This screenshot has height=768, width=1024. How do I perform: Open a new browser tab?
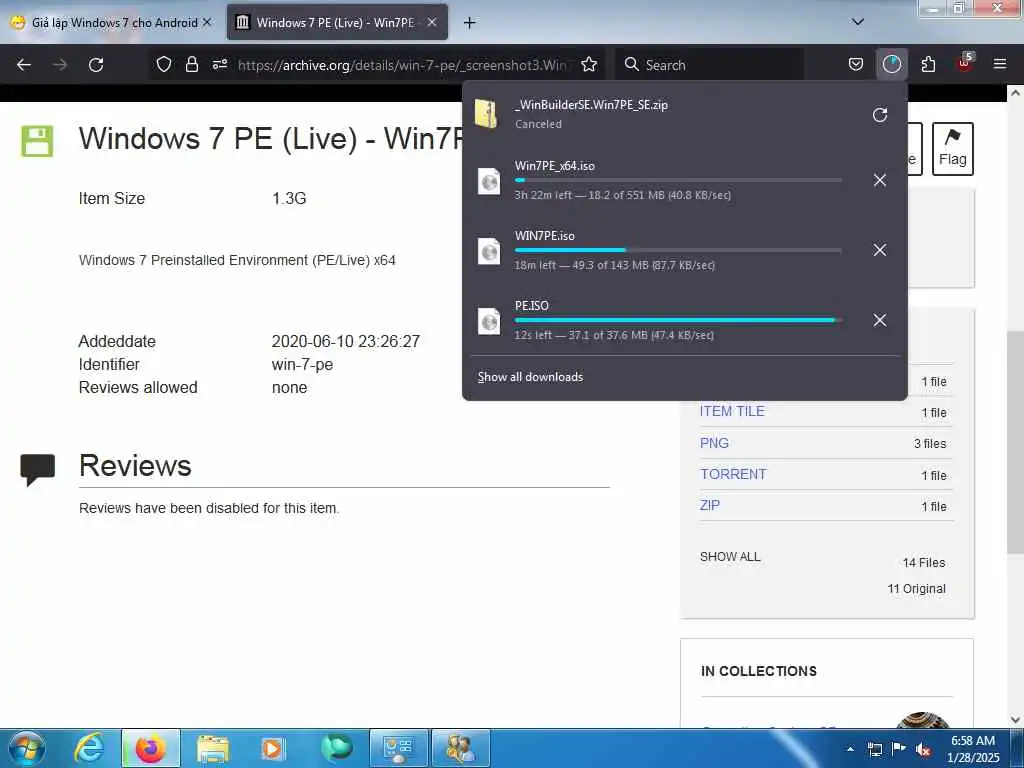(x=470, y=23)
